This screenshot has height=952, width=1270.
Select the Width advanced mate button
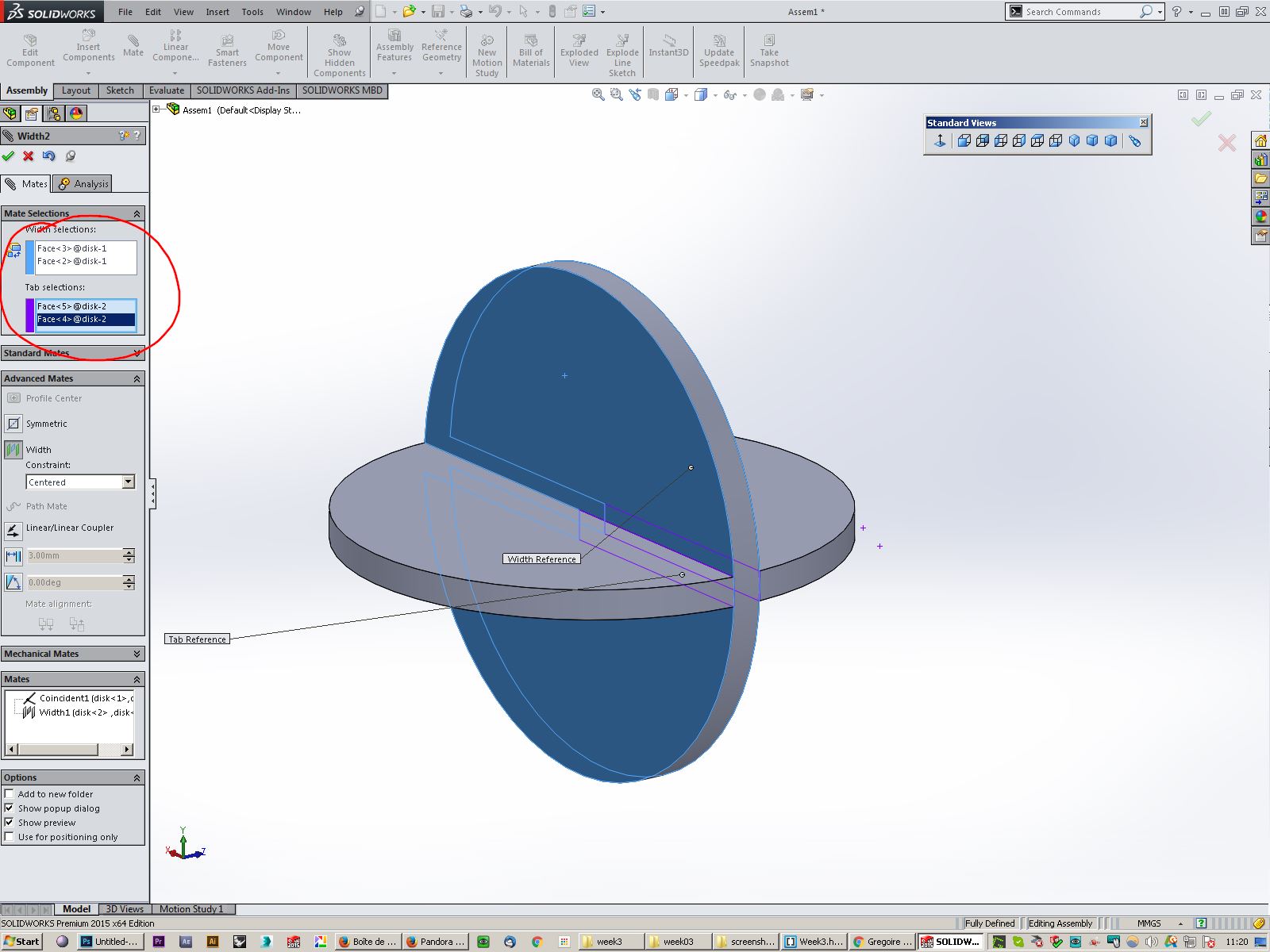coord(13,450)
